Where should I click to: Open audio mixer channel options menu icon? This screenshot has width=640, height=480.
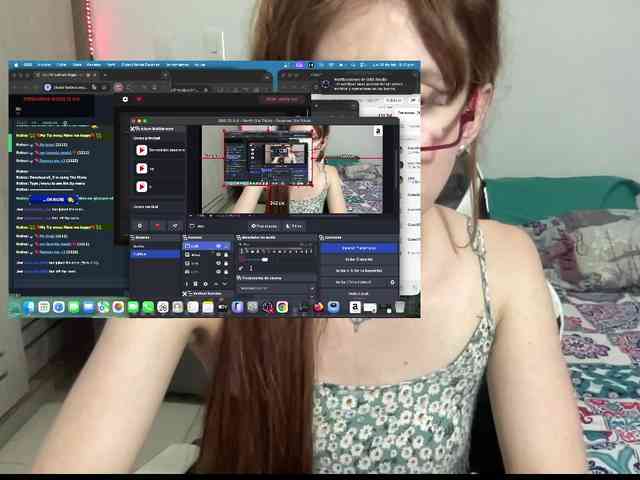(251, 268)
